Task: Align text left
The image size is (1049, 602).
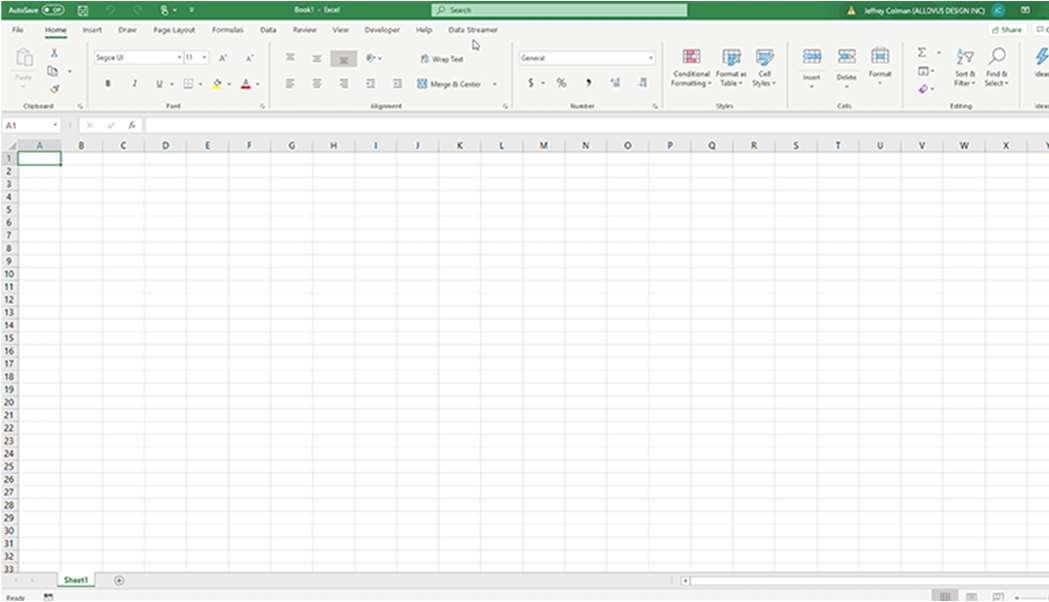Action: 290,84
